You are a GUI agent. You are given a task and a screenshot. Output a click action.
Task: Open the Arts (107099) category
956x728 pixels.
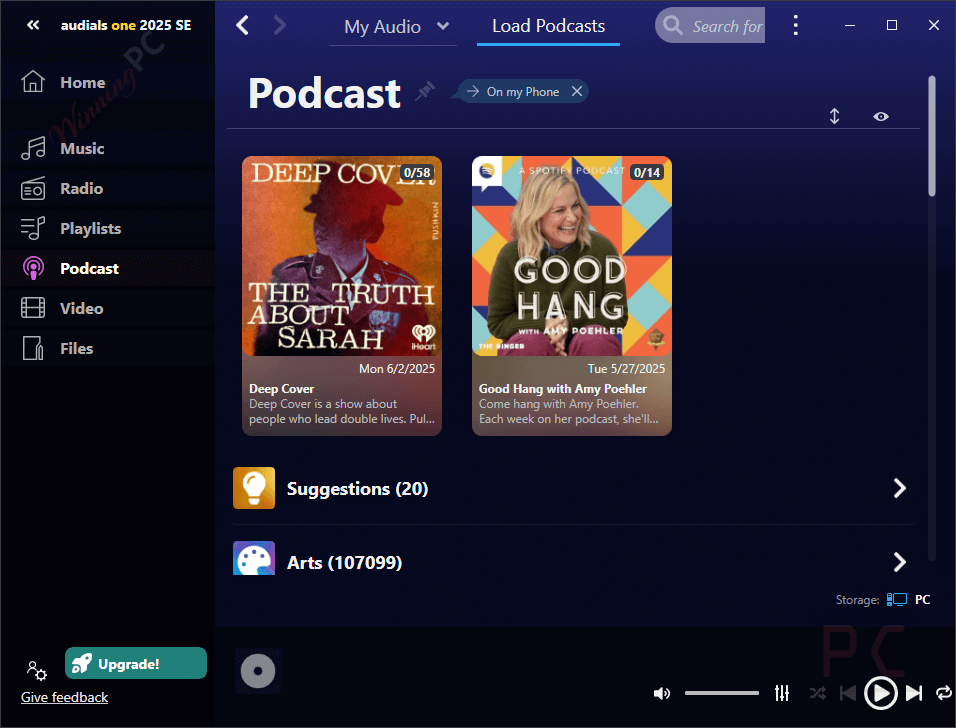(573, 560)
